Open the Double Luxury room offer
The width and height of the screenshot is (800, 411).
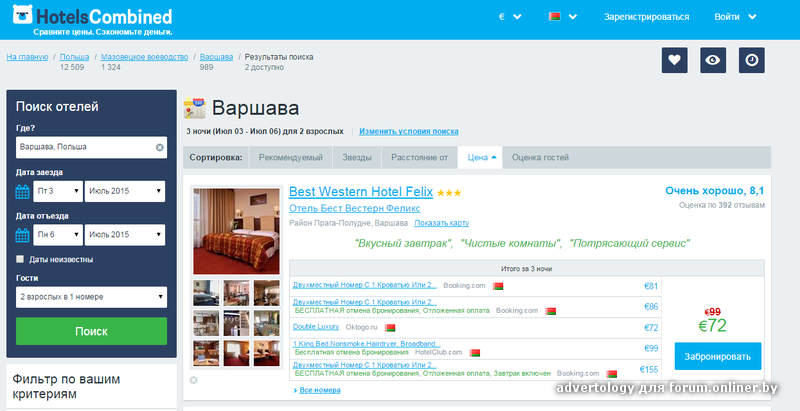tap(316, 326)
